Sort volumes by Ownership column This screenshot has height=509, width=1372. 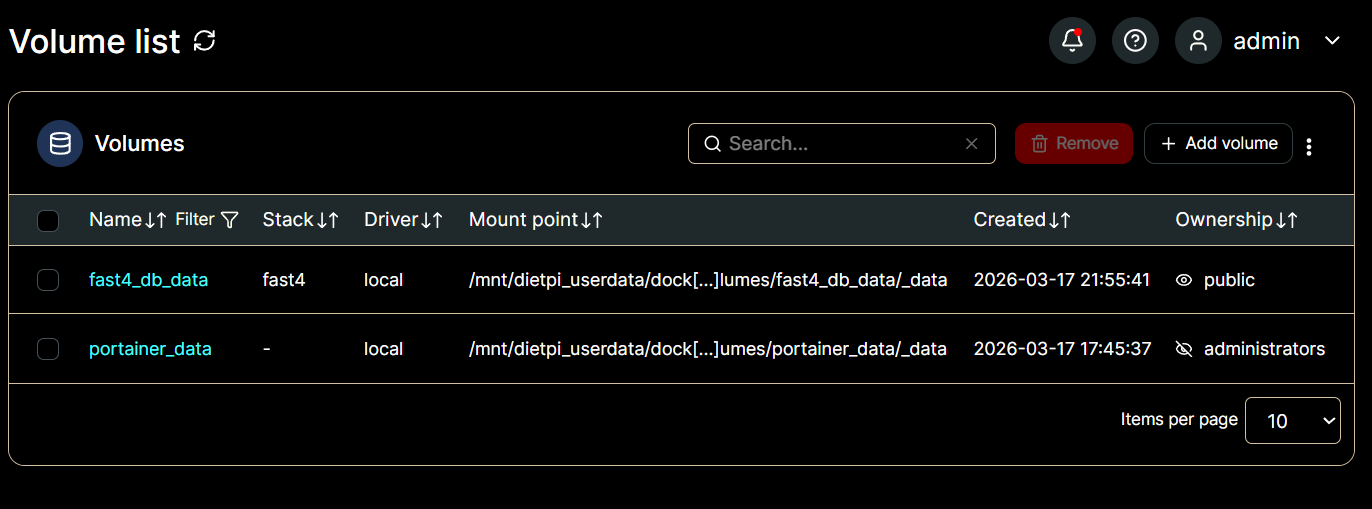click(x=1236, y=220)
